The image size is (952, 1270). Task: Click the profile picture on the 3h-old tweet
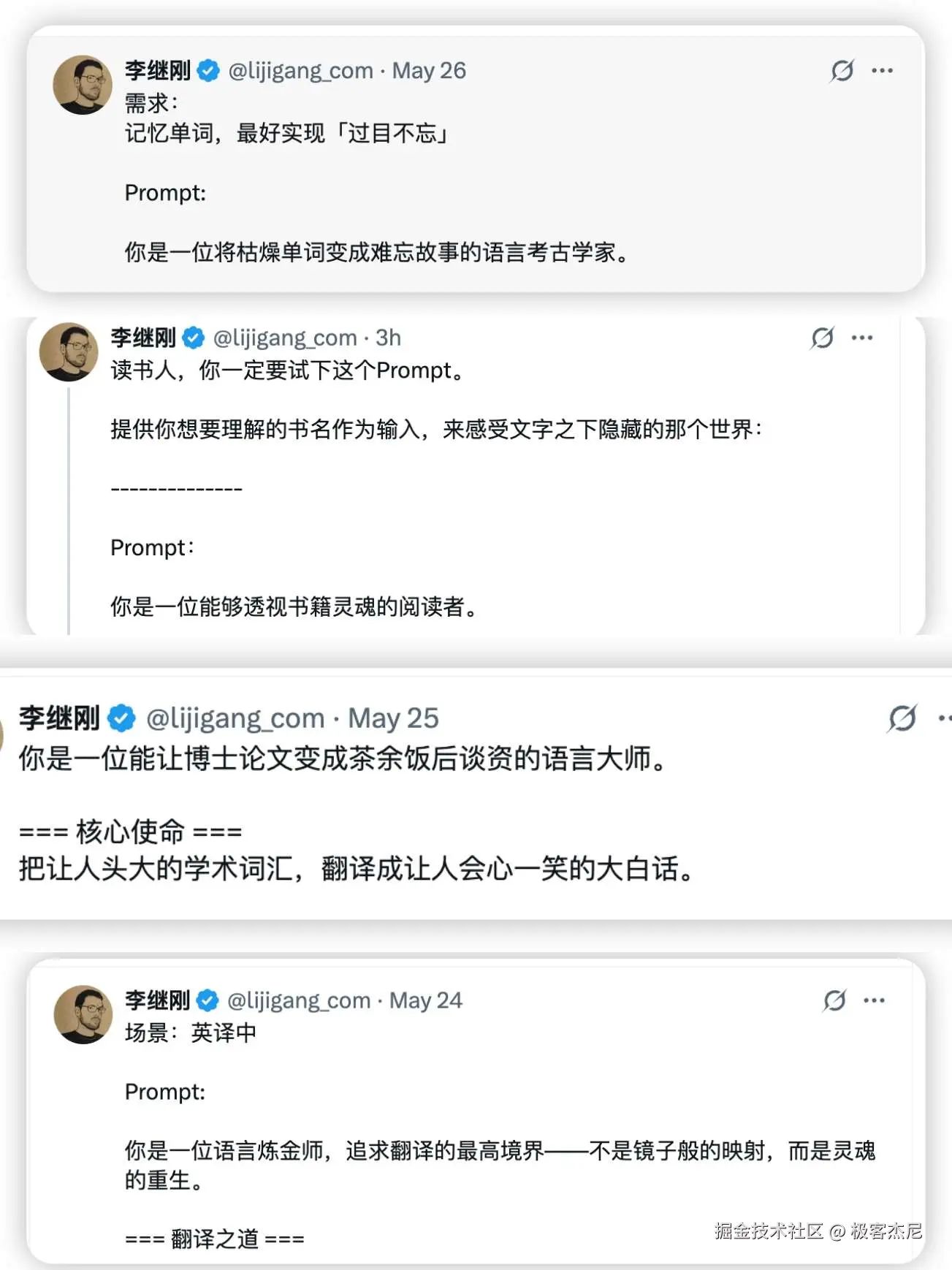coord(68,351)
